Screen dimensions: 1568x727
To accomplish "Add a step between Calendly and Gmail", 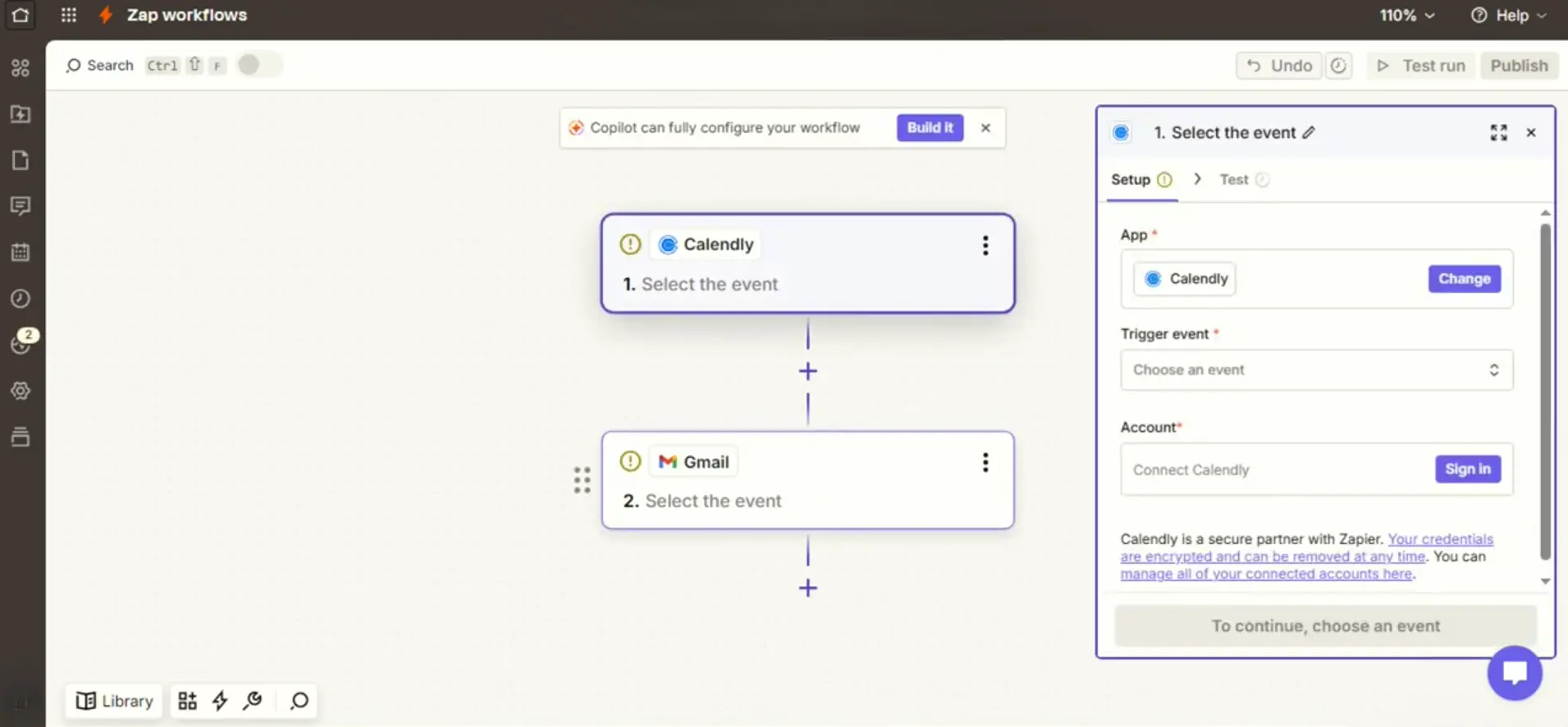I will [807, 371].
